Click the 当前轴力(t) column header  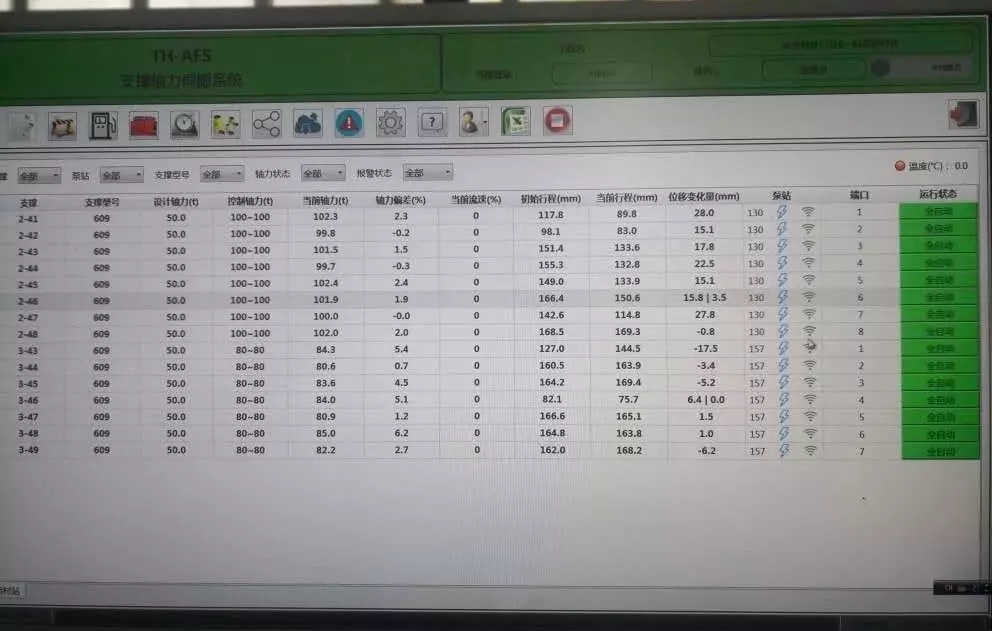click(325, 199)
